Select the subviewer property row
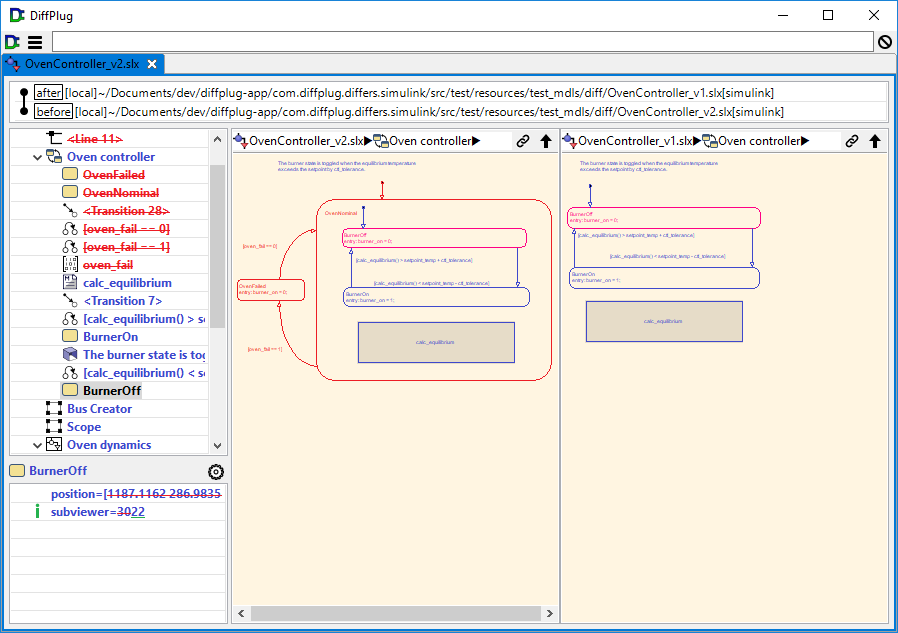 click(x=118, y=512)
